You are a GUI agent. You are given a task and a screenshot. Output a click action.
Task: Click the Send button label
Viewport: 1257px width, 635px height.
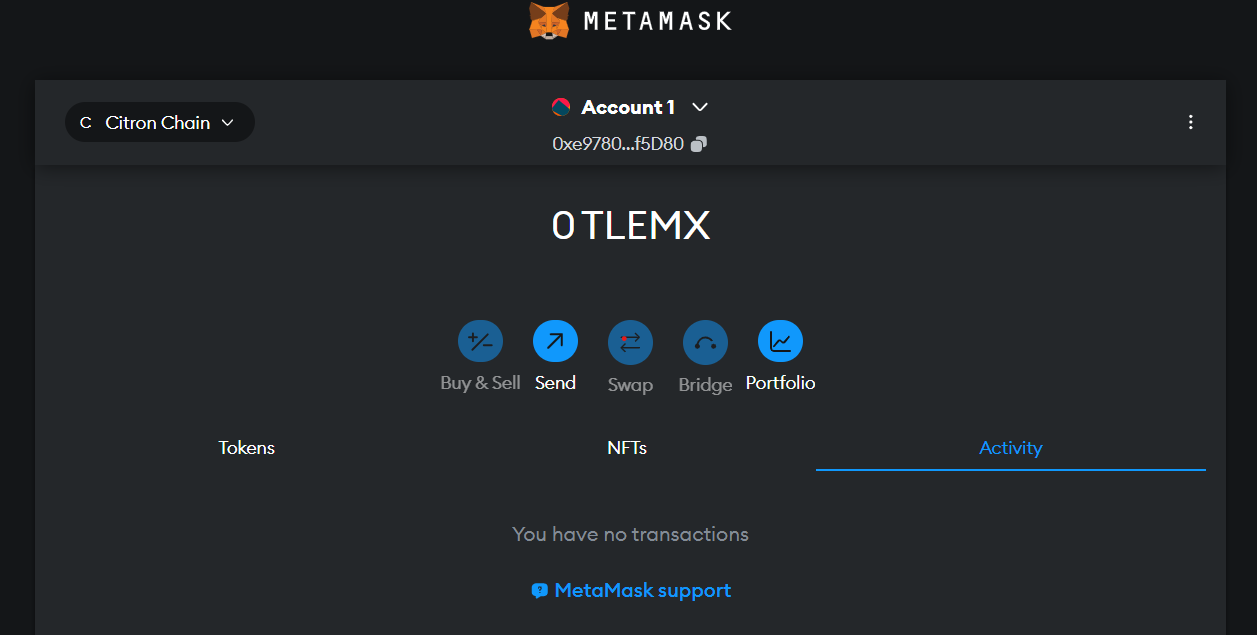click(555, 382)
